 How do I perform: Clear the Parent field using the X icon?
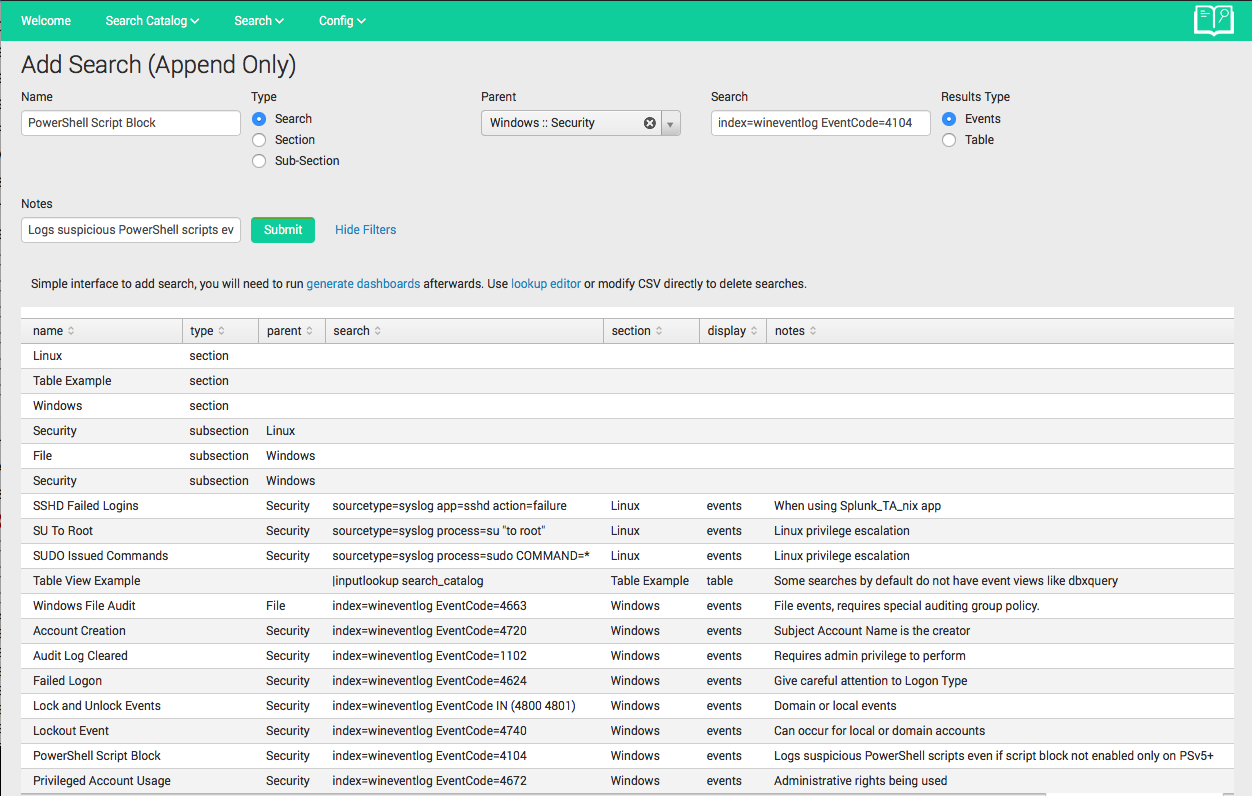pyautogui.click(x=649, y=123)
